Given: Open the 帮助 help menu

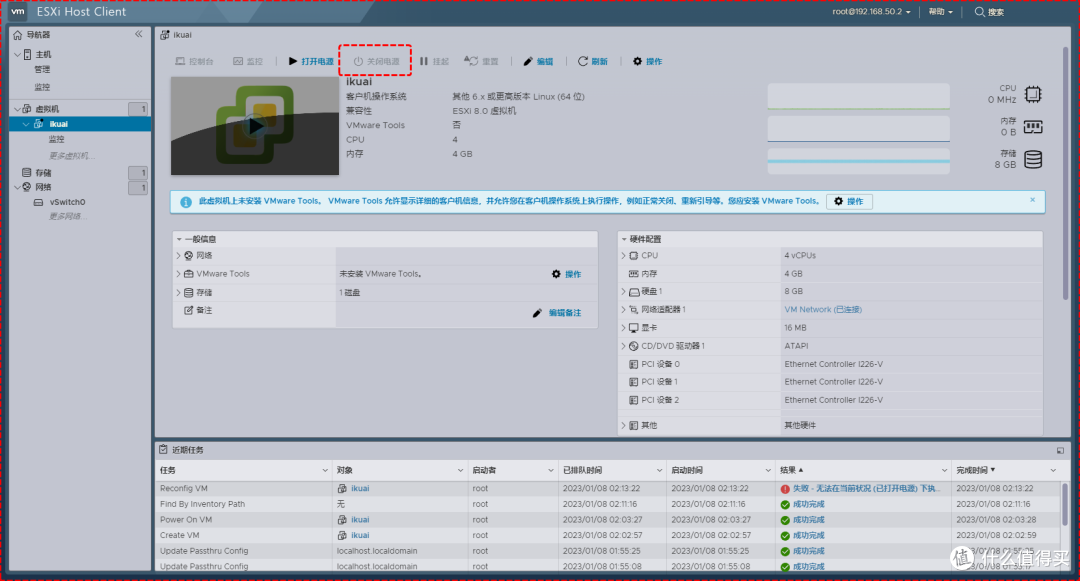Looking at the screenshot, I should tap(938, 11).
